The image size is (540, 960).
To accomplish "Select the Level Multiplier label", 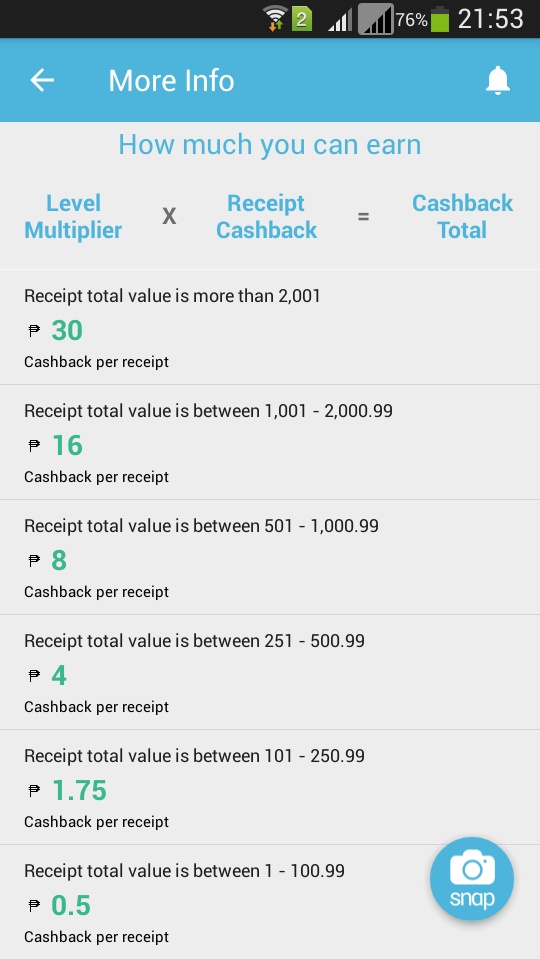I will tap(73, 217).
